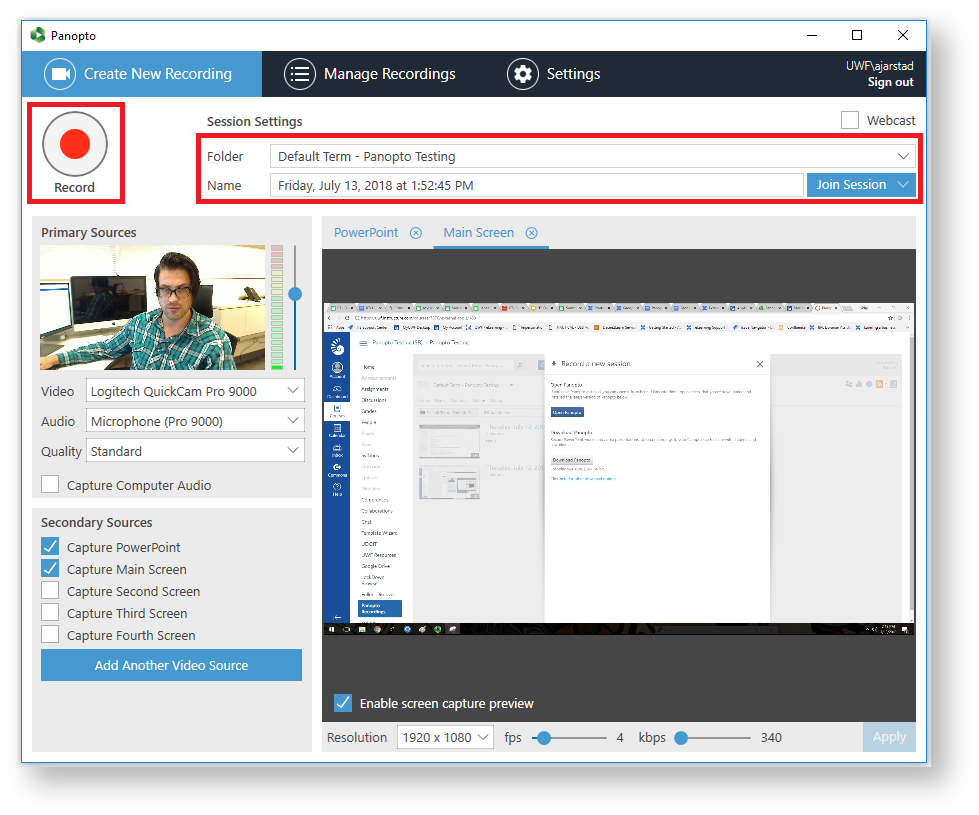Check Capture Third Screen
The height and width of the screenshot is (815, 979).
pyautogui.click(x=50, y=612)
